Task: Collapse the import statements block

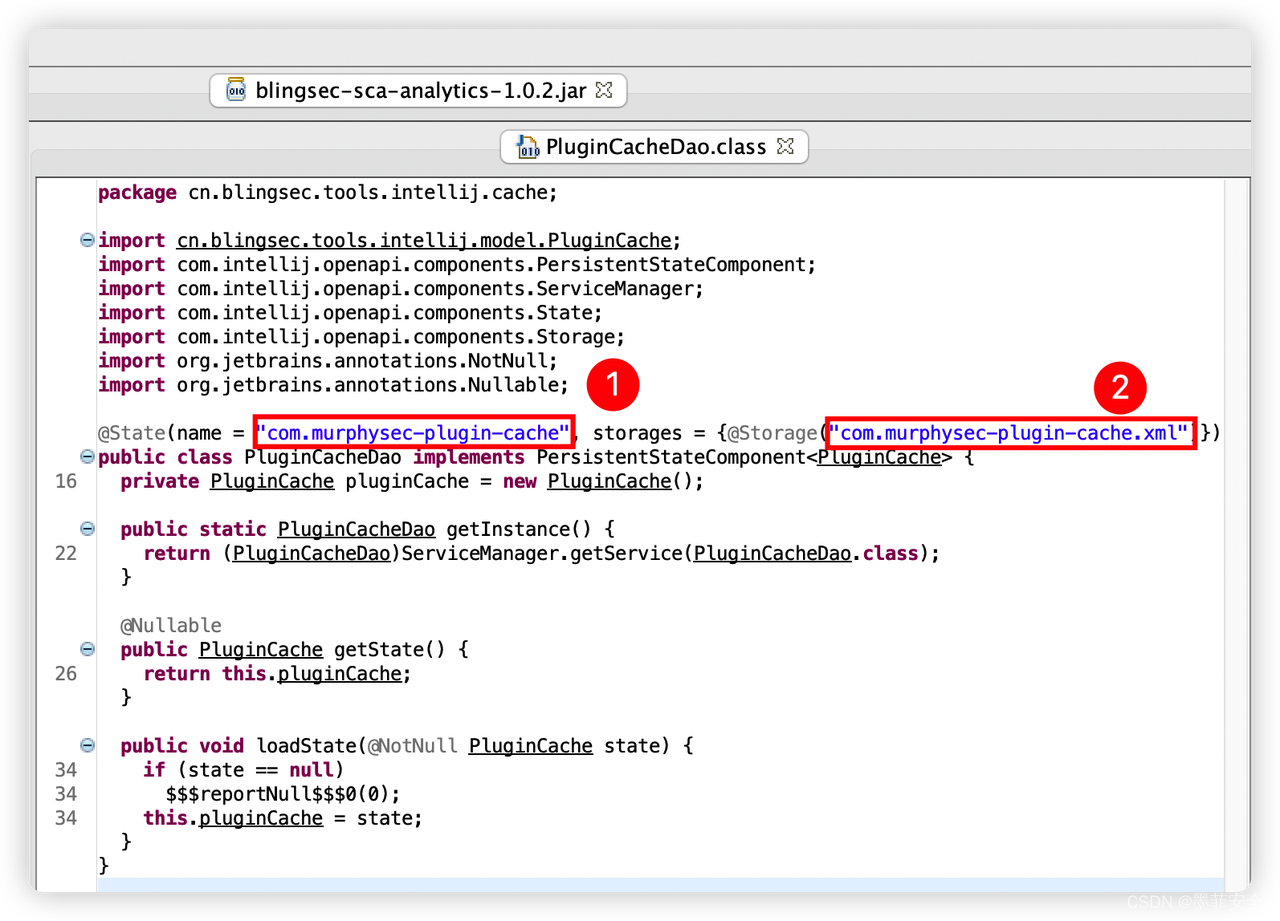Action: 87,241
